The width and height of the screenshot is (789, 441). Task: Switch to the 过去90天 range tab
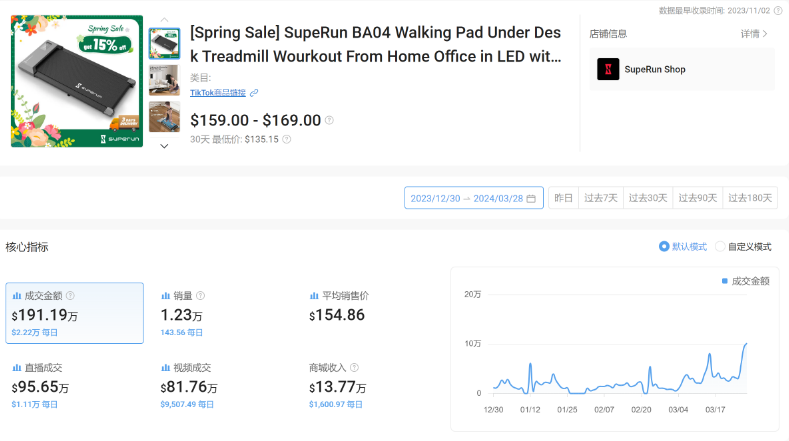click(697, 198)
